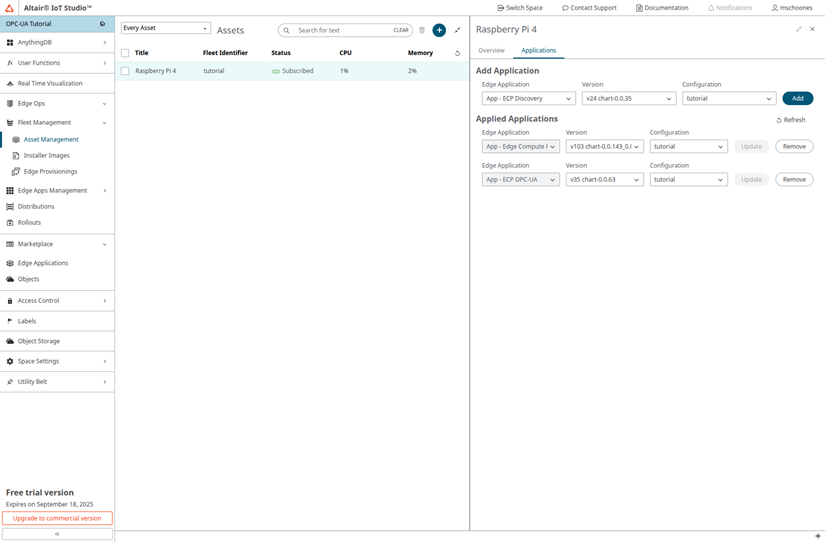Open the Version dropdown showing v103 chart-0.0.143

coord(605,147)
